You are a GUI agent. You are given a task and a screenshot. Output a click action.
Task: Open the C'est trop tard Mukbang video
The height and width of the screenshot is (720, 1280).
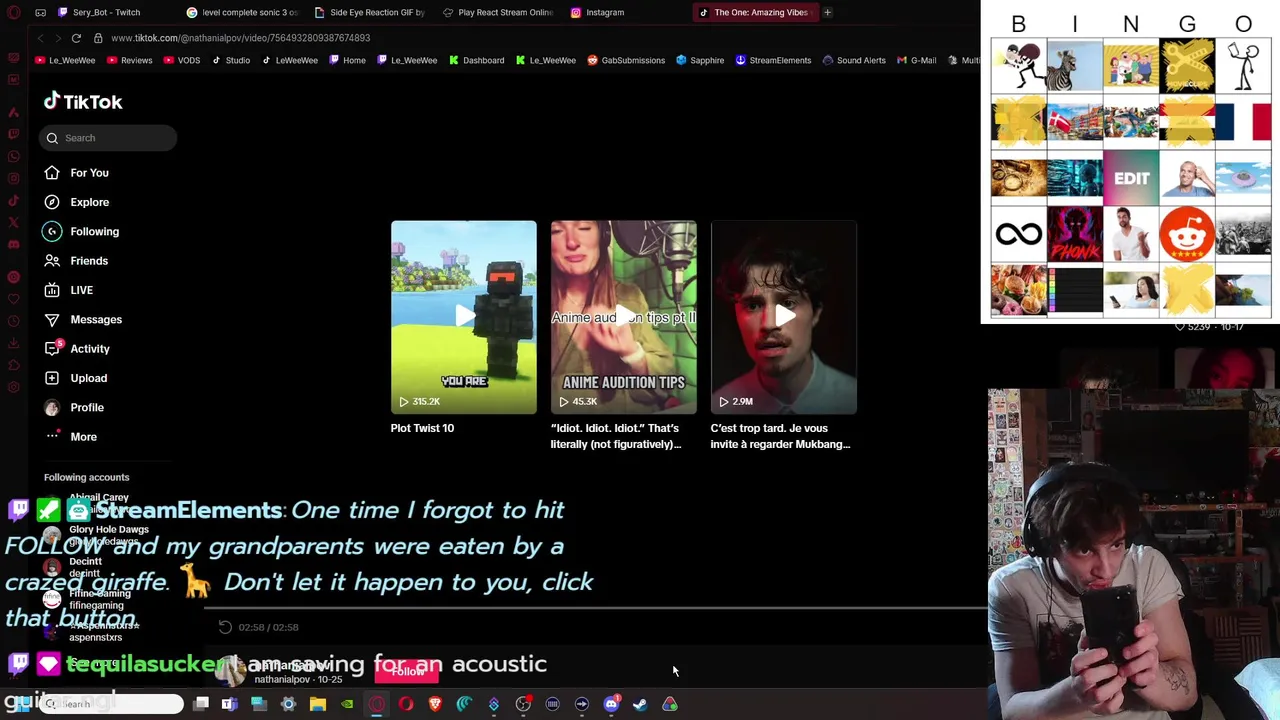[x=783, y=317]
